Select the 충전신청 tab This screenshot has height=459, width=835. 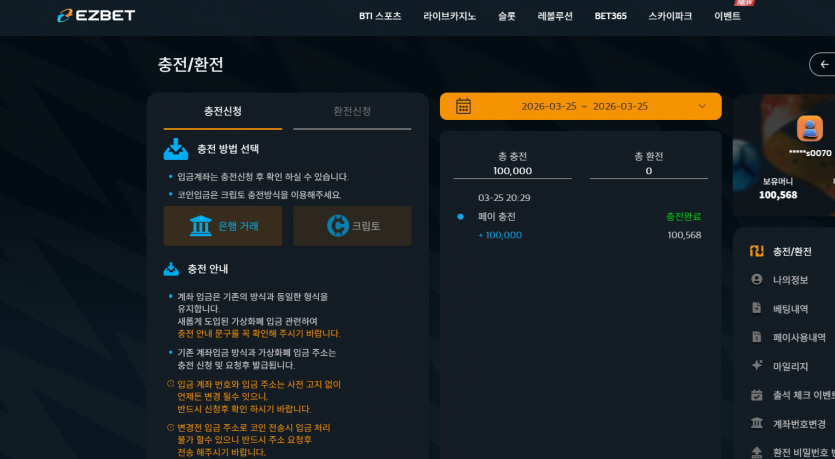coord(223,111)
